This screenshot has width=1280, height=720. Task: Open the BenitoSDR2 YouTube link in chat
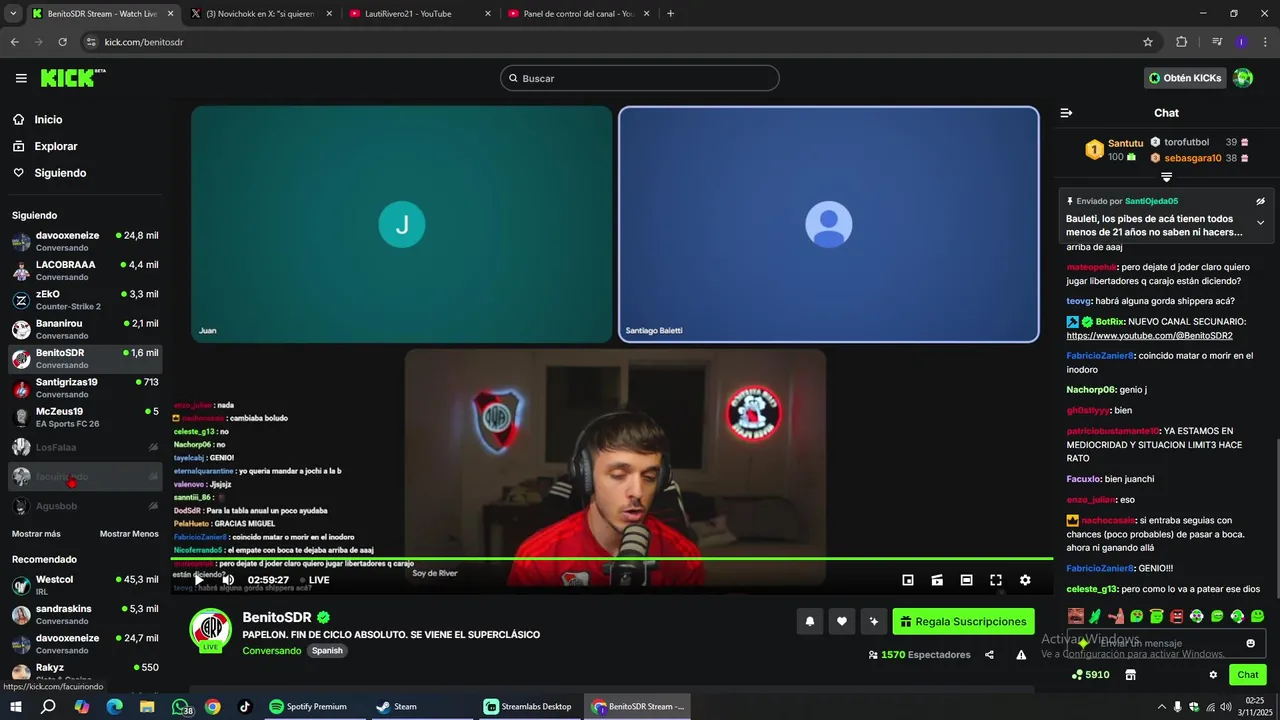click(x=1149, y=336)
